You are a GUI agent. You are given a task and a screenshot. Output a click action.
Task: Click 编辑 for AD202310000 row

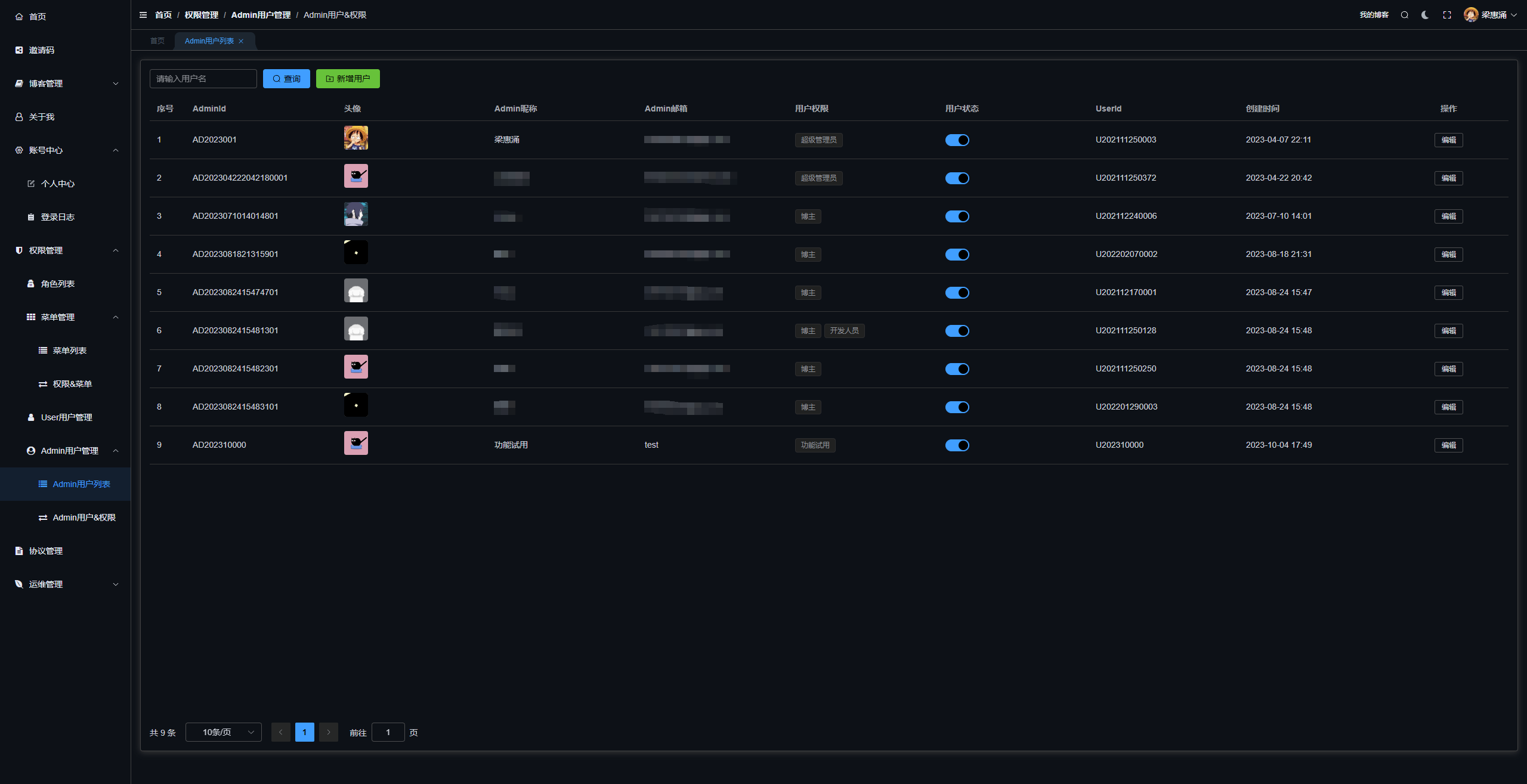(1448, 445)
